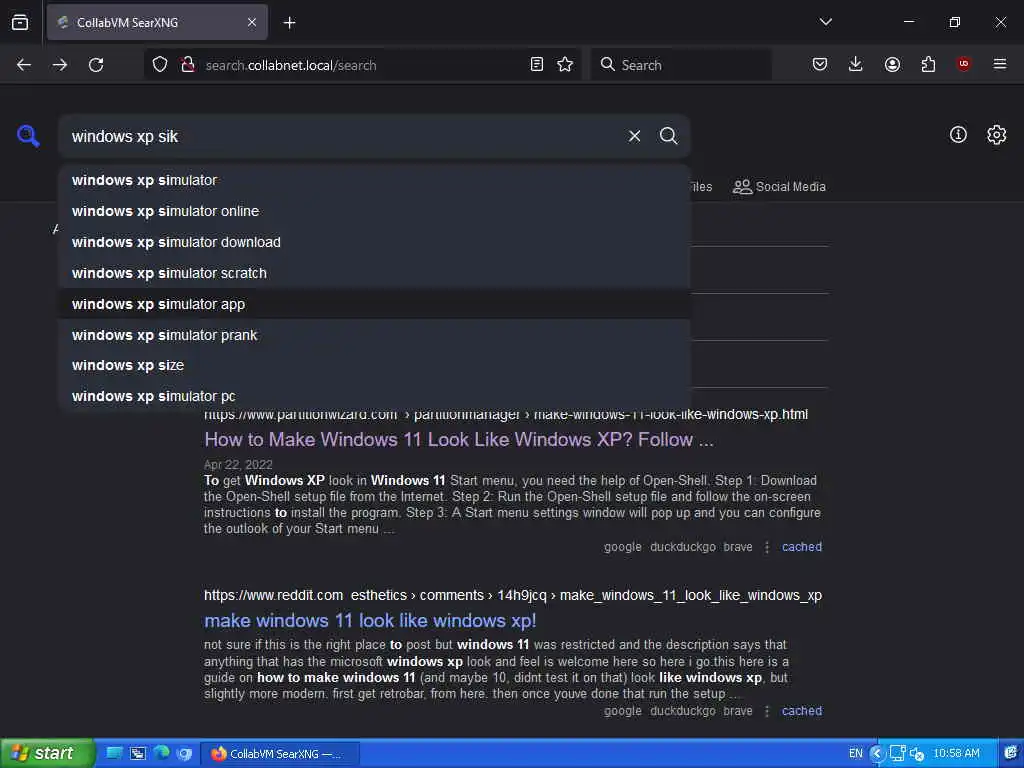
Task: Choose suggestion 'windows xp simulator online'
Action: point(375,211)
